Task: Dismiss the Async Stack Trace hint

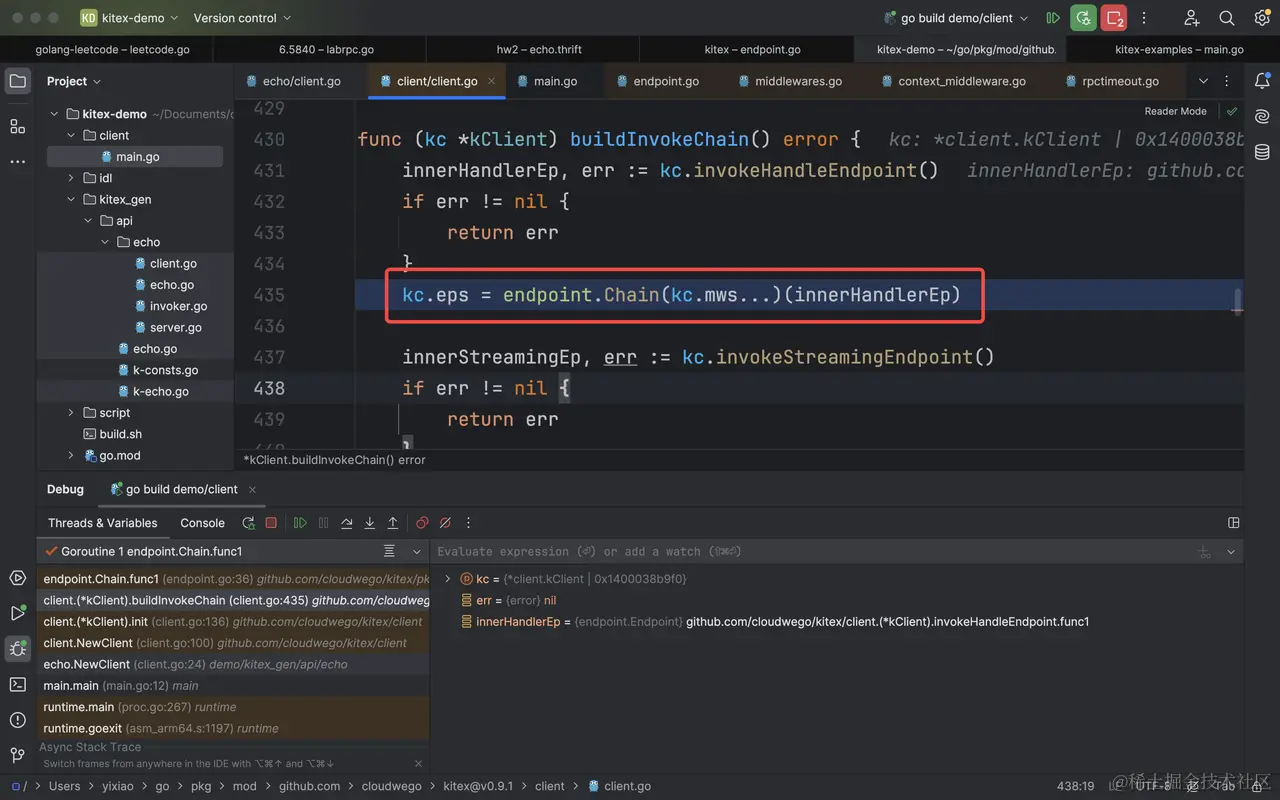Action: point(418,764)
